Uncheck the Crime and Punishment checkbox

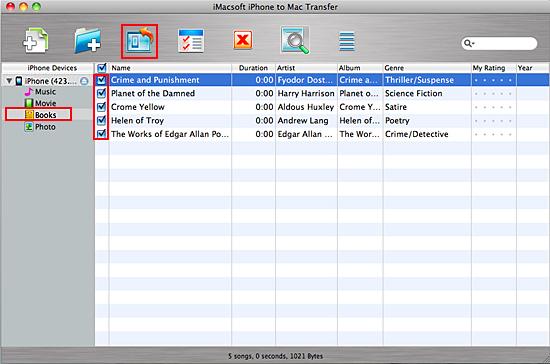pyautogui.click(x=101, y=80)
